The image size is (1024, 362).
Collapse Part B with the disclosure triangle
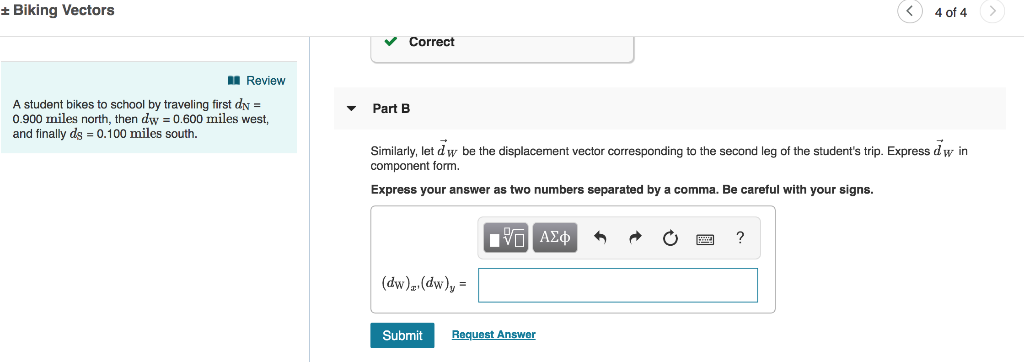352,108
